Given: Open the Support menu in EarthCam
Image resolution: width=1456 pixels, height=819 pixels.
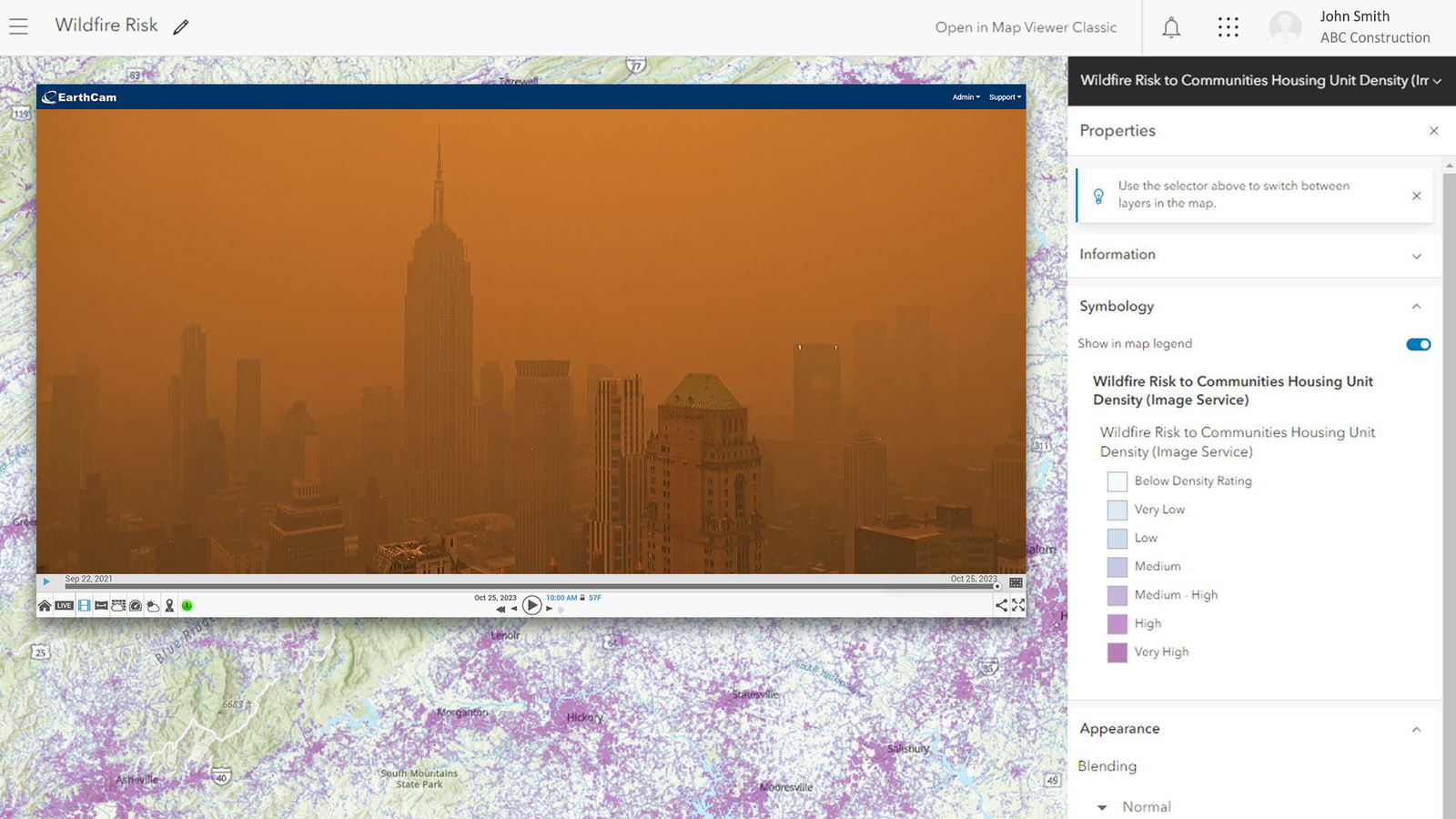Looking at the screenshot, I should coord(1003,97).
